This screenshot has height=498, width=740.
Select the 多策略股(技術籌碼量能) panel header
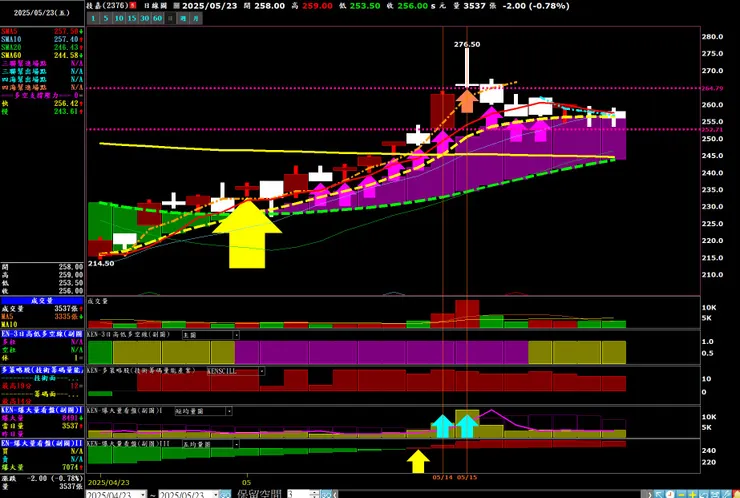[42, 370]
